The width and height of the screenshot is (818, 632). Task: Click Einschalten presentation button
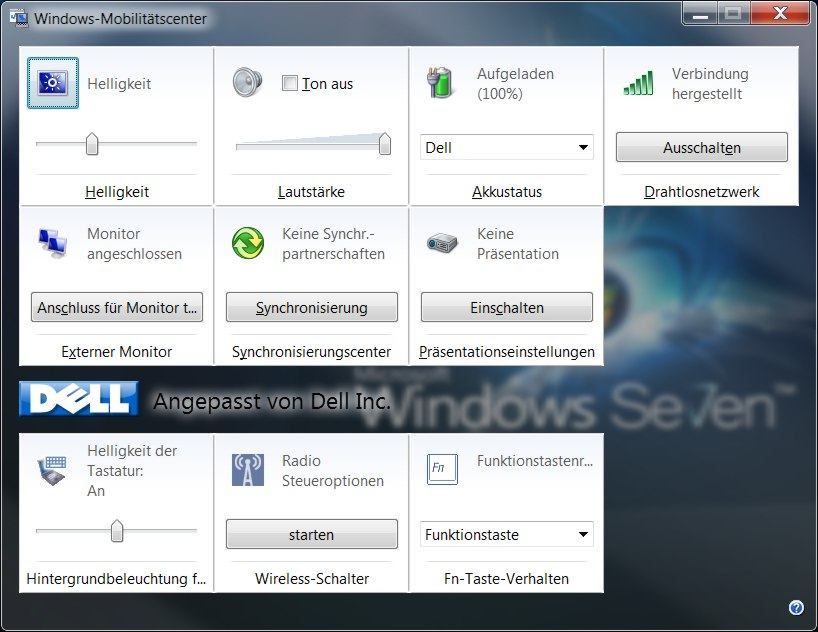(507, 307)
